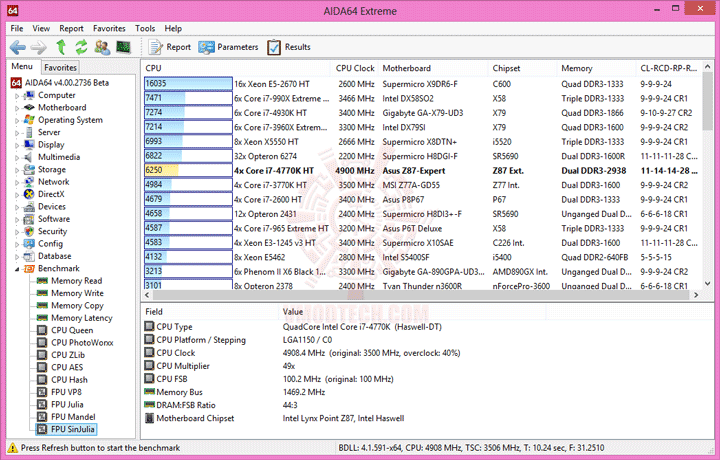
Task: Expand the Computer tree node
Action: [x=17, y=96]
